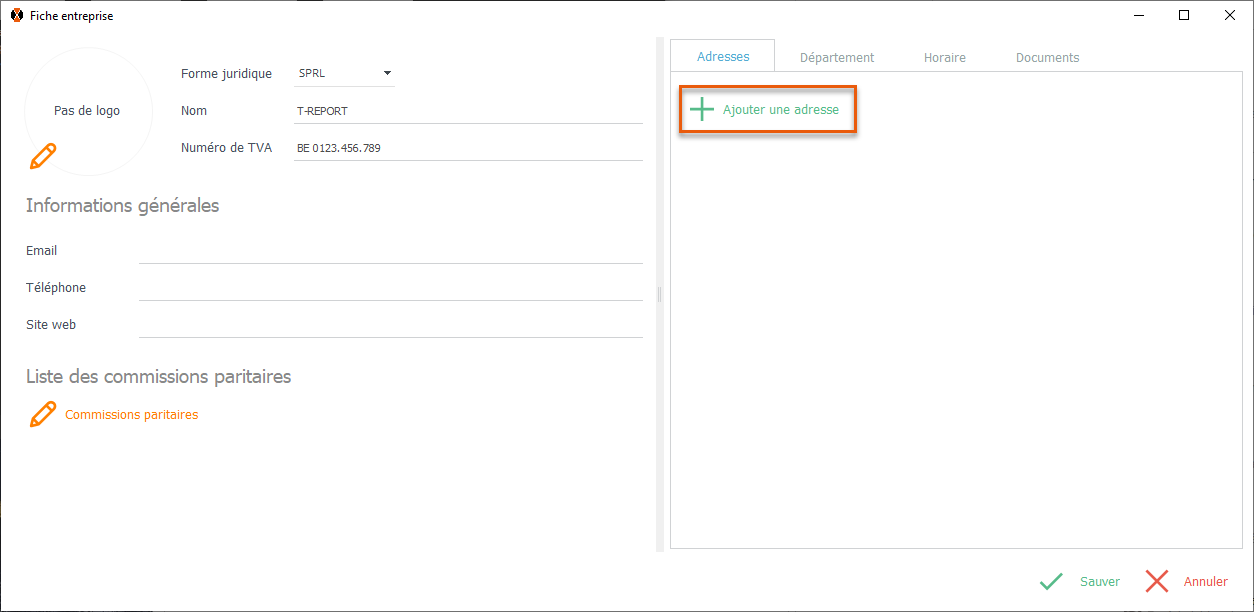Click the green plus icon to add an address

pos(702,110)
